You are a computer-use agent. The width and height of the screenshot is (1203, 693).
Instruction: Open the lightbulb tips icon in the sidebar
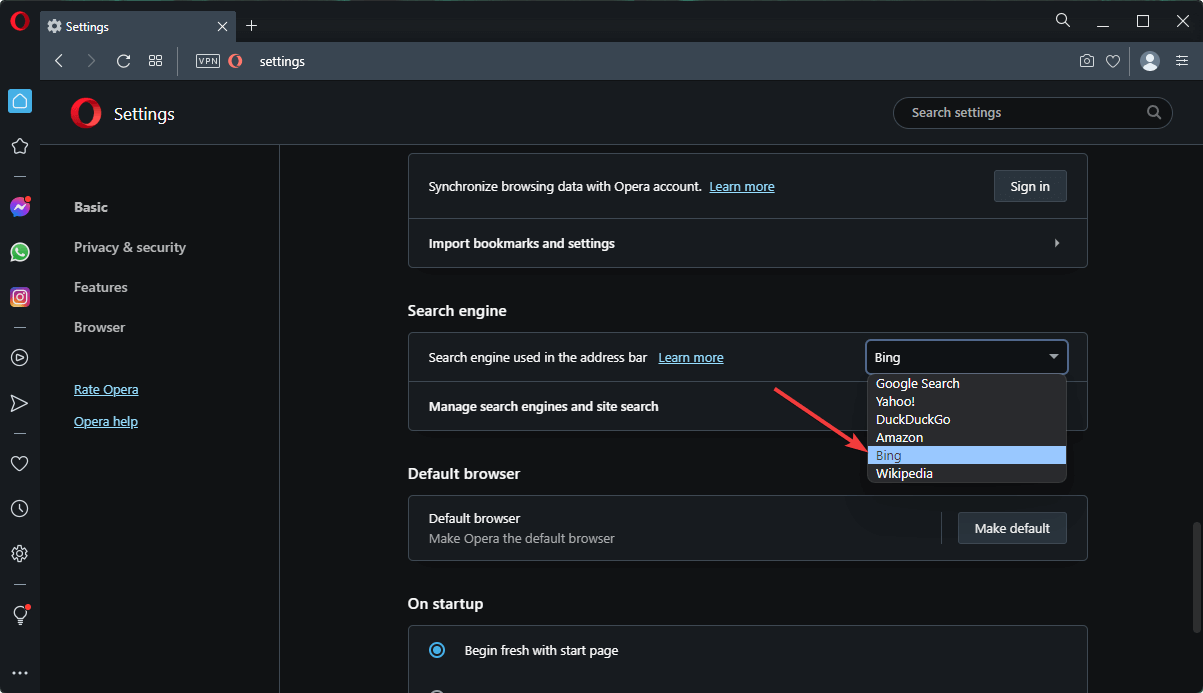tap(19, 615)
